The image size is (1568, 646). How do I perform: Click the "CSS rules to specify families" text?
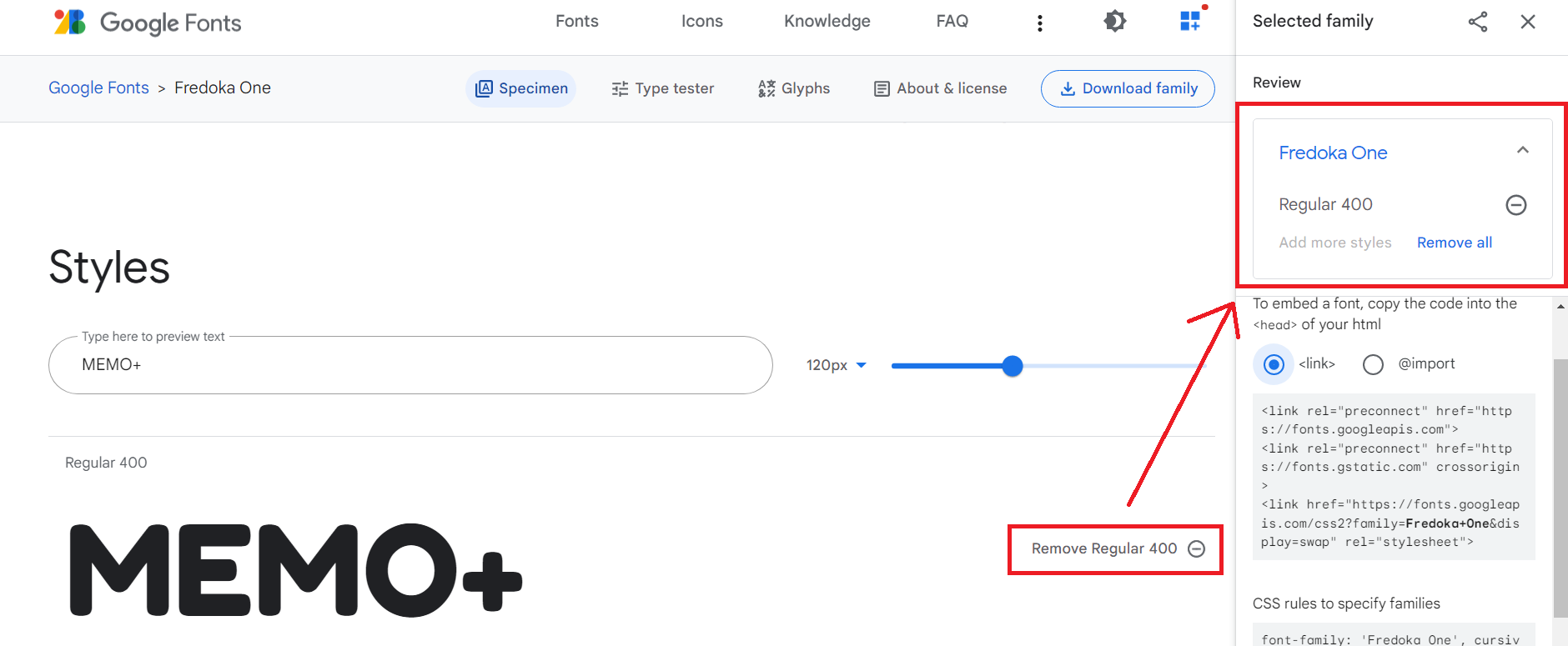(x=1346, y=603)
